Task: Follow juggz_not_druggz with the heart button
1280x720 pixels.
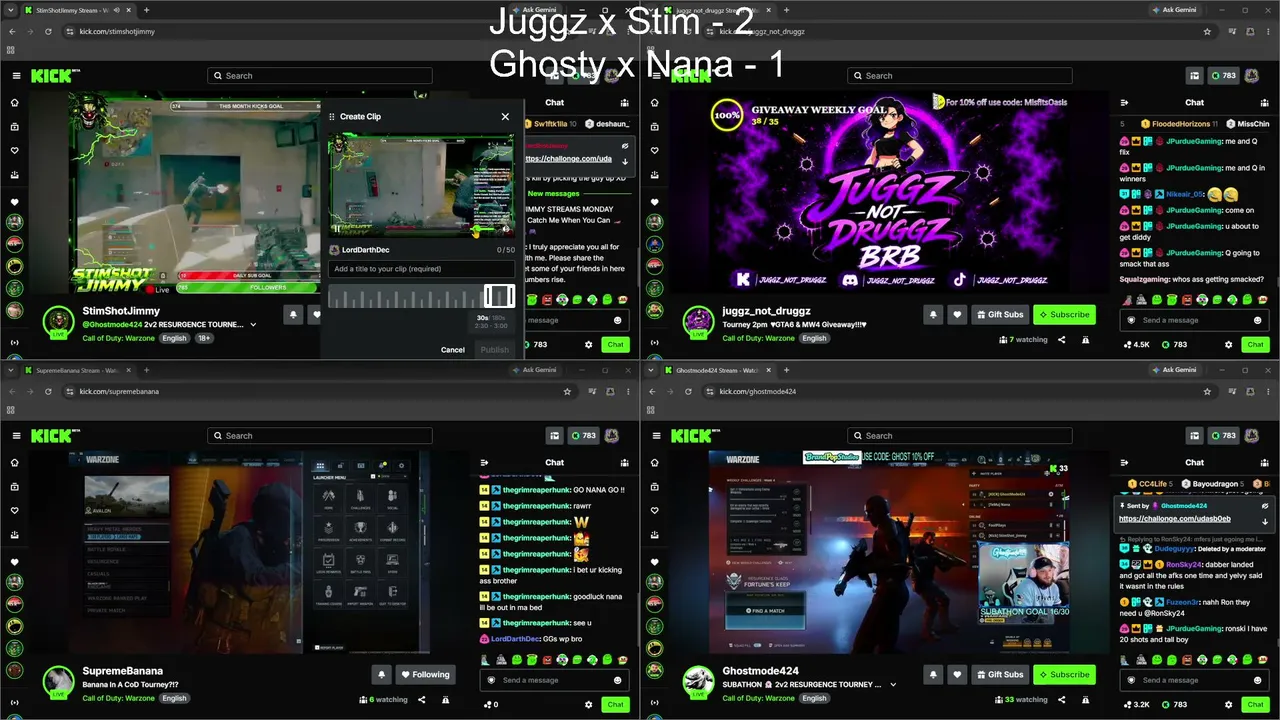Action: (957, 314)
